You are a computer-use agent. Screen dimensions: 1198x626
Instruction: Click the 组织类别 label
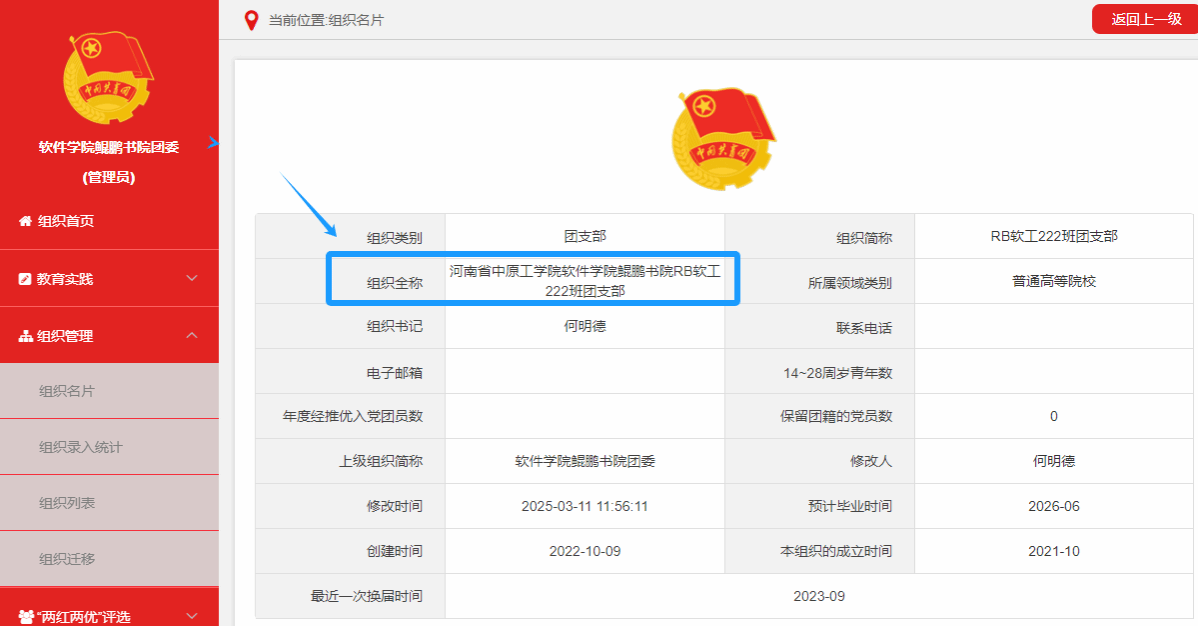[394, 238]
